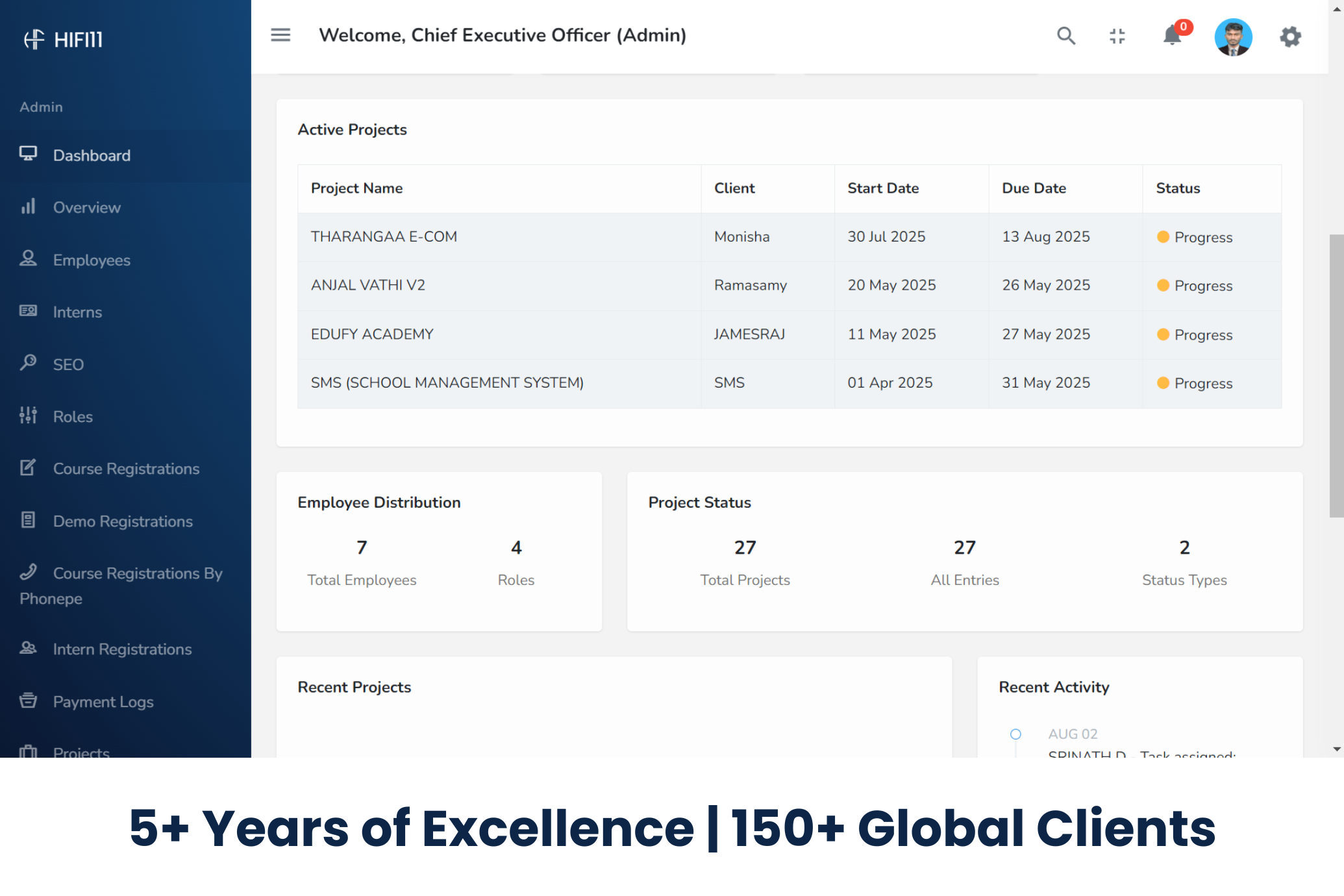Open the Dashboard sidebar item
The height and width of the screenshot is (896, 1344).
point(92,156)
